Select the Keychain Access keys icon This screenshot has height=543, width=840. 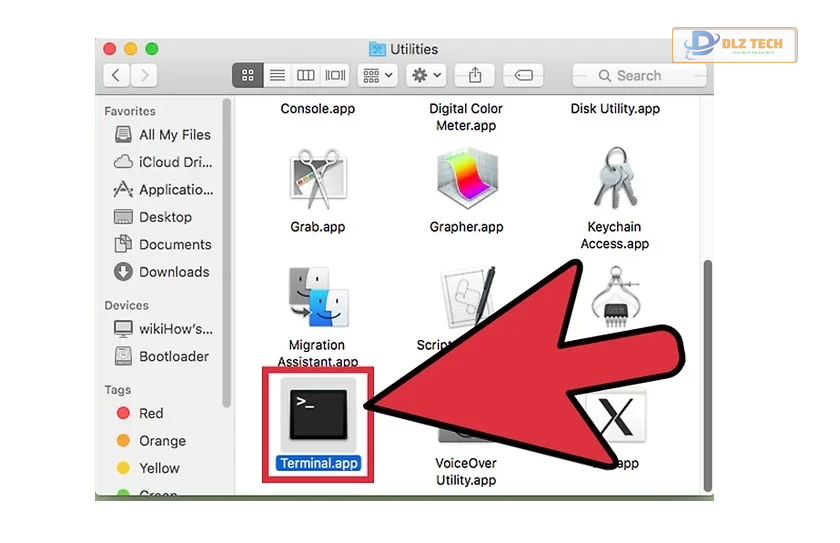pos(615,178)
